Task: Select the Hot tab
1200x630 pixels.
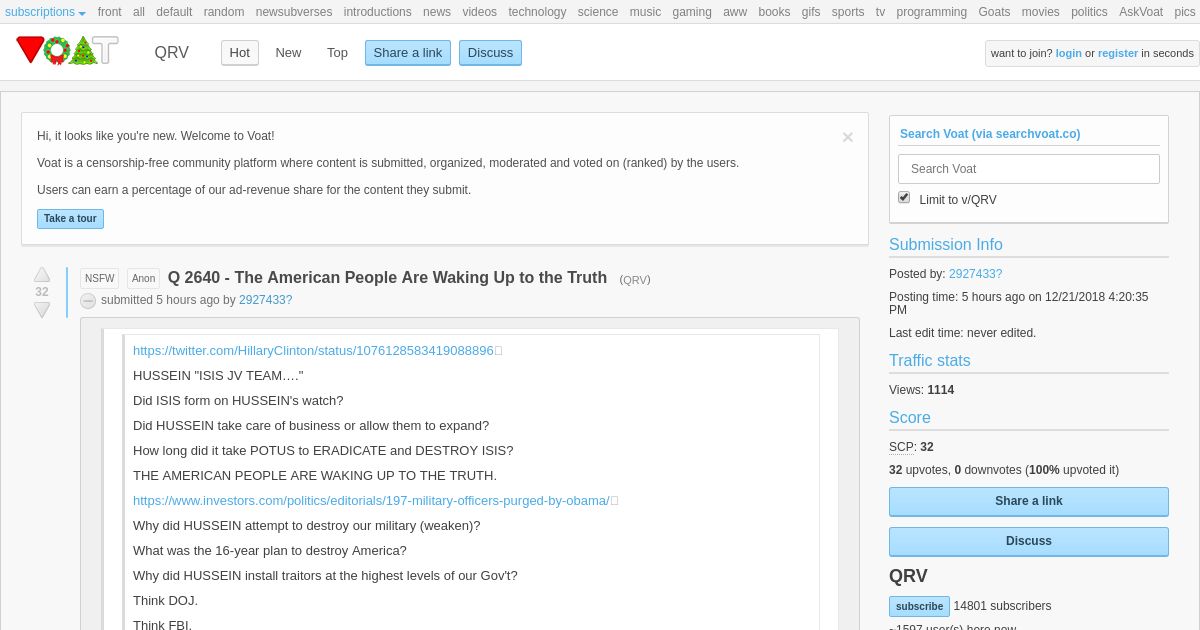Action: click(240, 53)
